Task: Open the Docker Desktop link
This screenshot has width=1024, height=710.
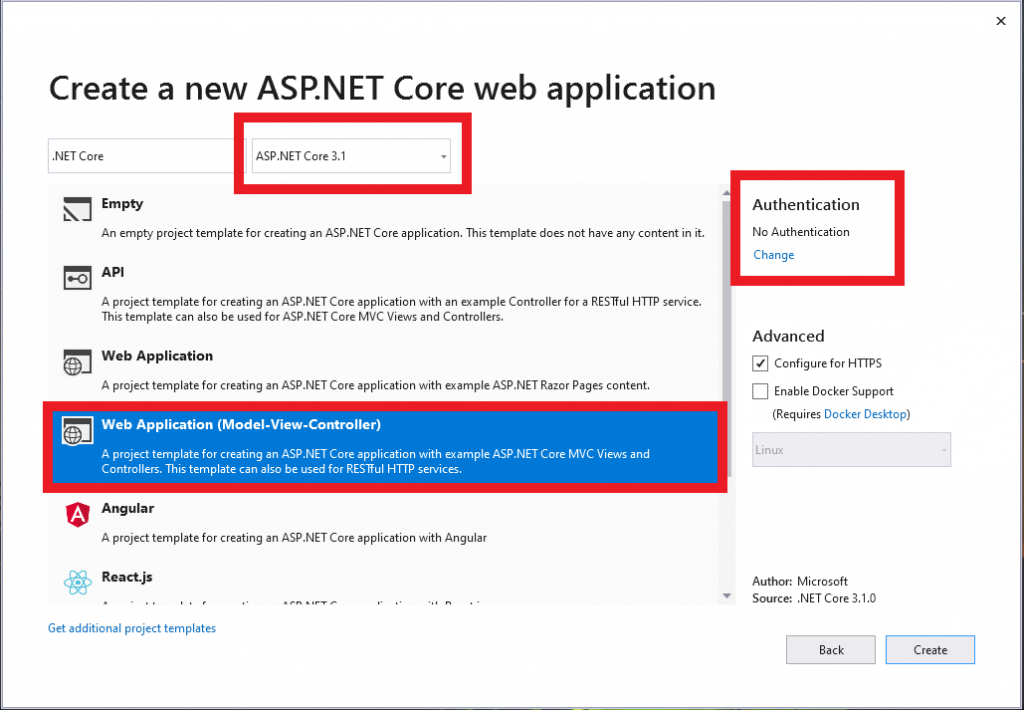Action: pyautogui.click(x=865, y=414)
